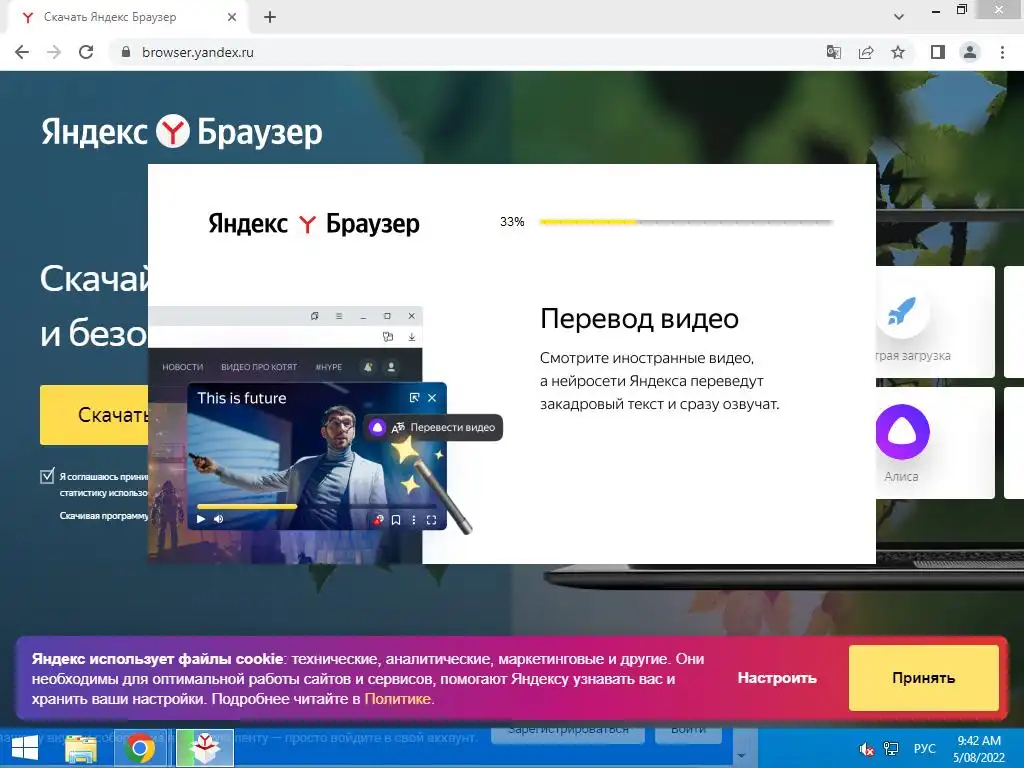Open the Windows Start menu
This screenshot has width=1024, height=768.
click(24, 748)
